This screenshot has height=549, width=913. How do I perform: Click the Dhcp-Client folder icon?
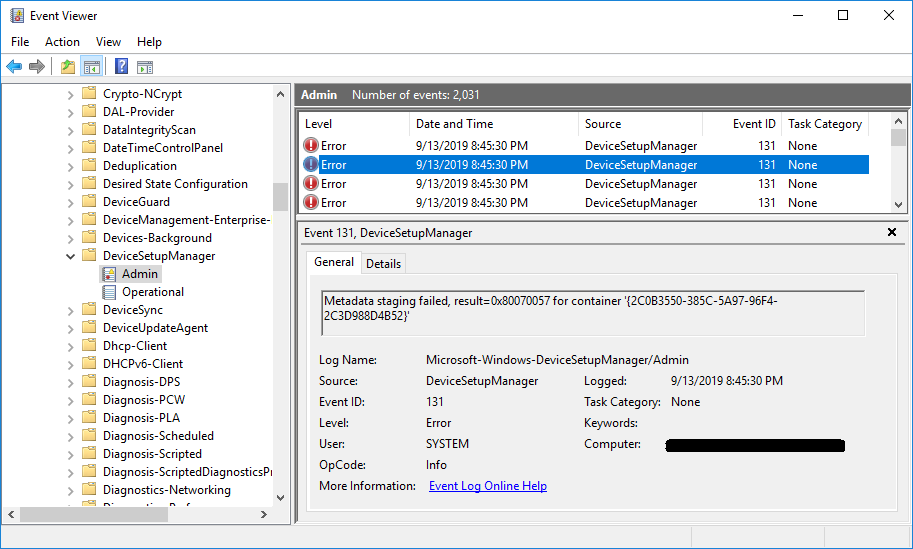tap(89, 345)
